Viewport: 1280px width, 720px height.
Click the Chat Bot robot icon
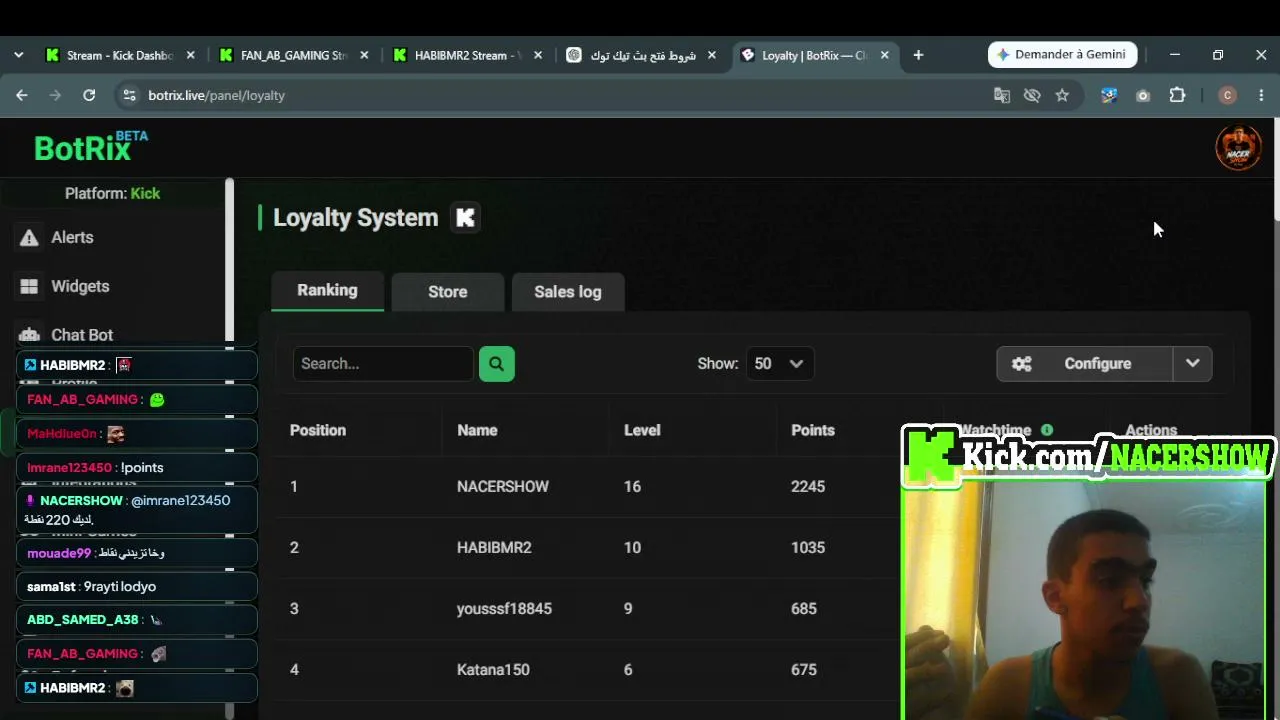(29, 335)
